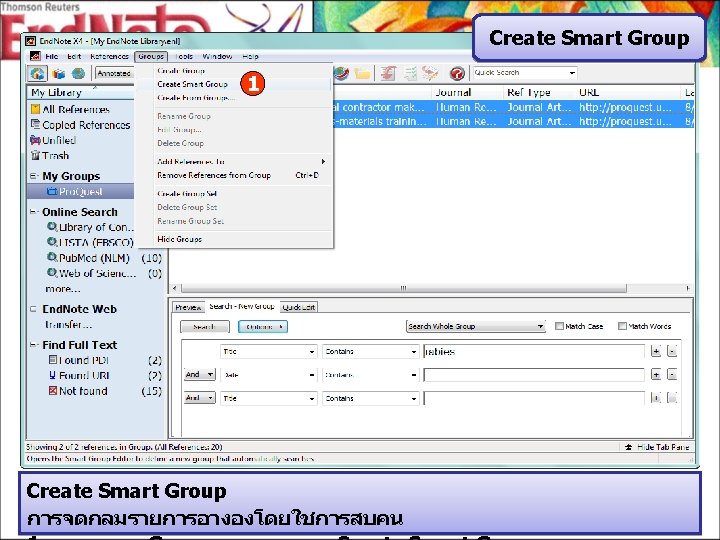Click the search field containing rabies
Image resolution: width=720 pixels, height=540 pixels.
coord(534,352)
